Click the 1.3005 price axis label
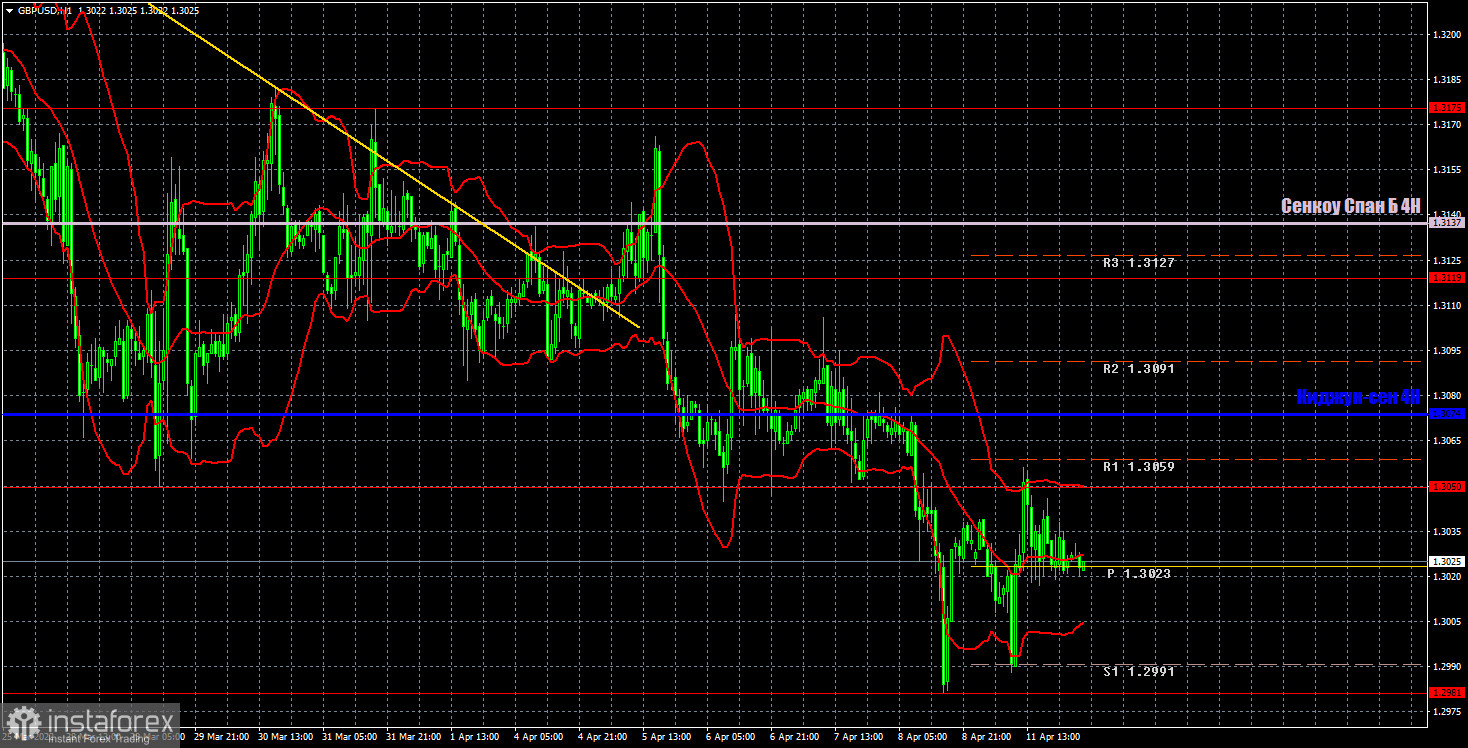Screen dimensions: 1468x748 tap(1447, 622)
